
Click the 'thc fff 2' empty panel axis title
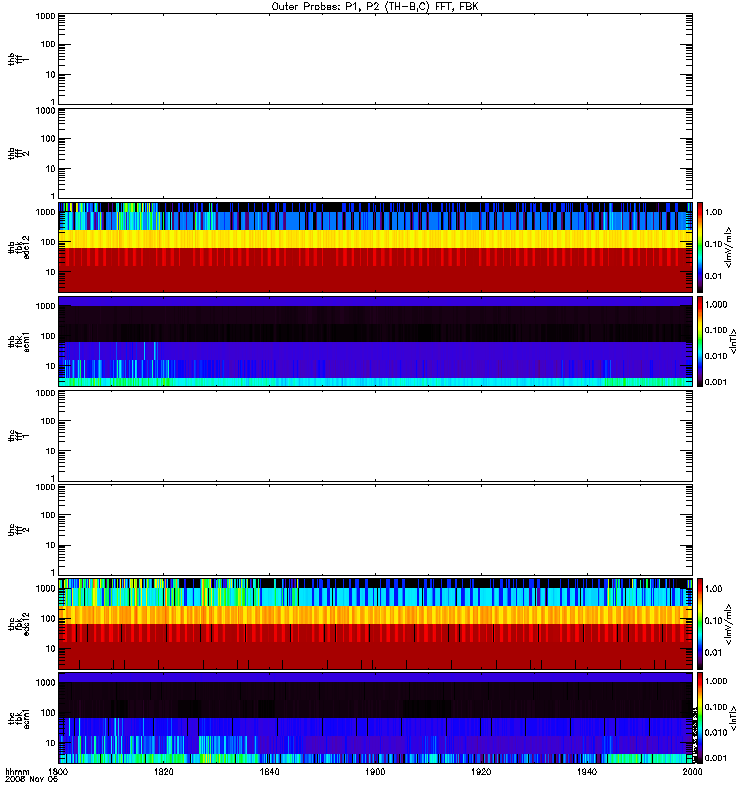(x=19, y=530)
